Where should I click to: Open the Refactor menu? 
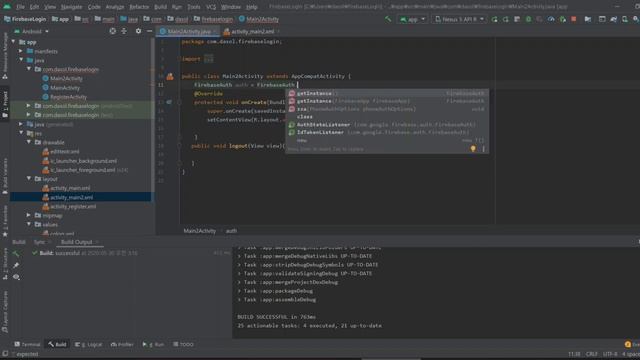[x=139, y=7]
